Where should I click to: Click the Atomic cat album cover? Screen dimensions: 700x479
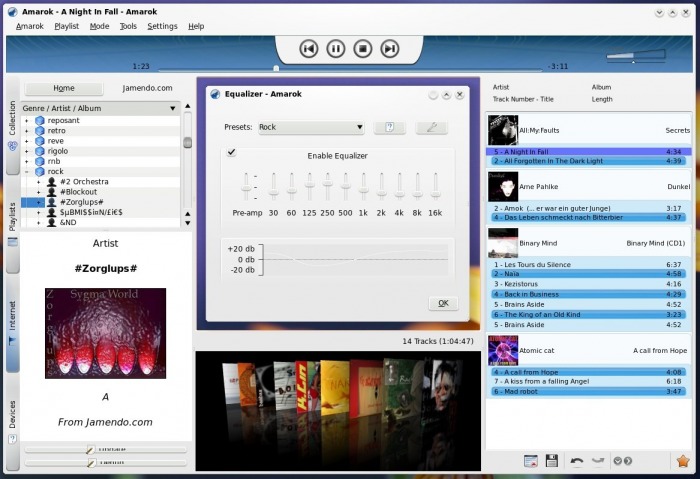point(503,350)
